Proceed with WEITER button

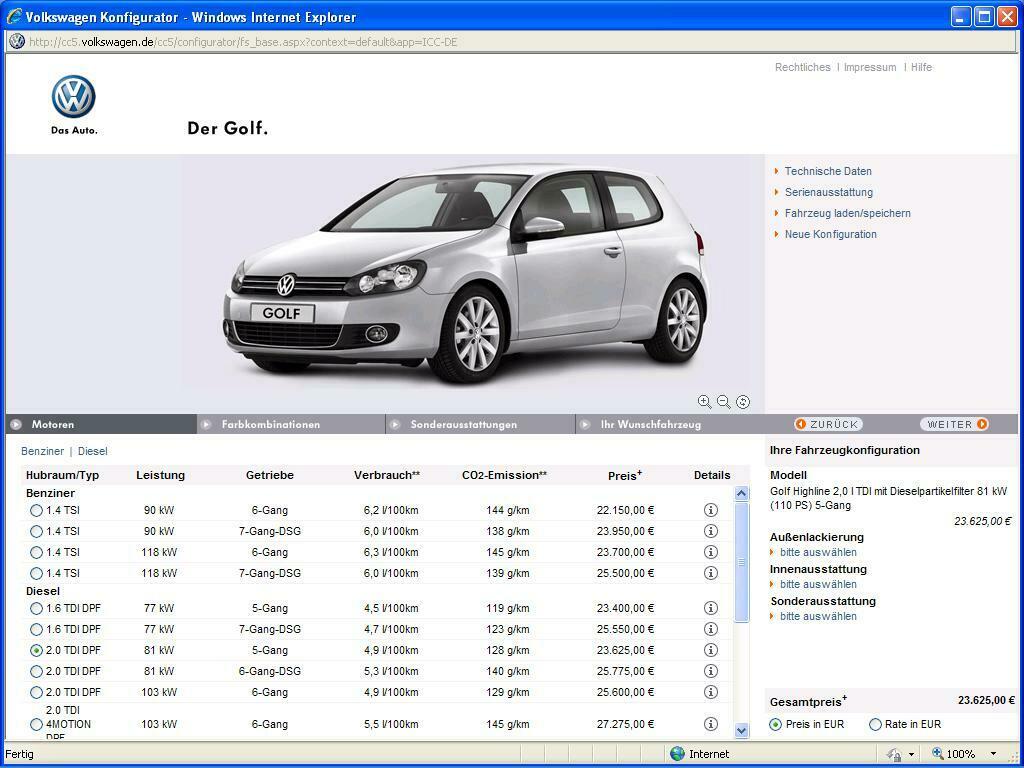pyautogui.click(x=955, y=424)
